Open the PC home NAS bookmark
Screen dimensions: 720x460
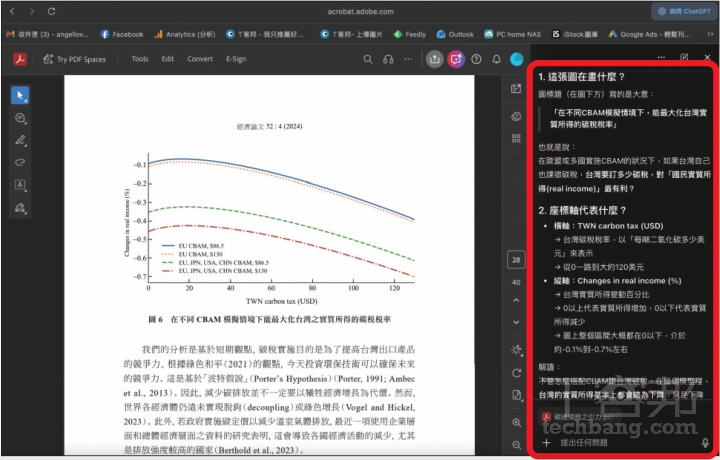pyautogui.click(x=512, y=34)
